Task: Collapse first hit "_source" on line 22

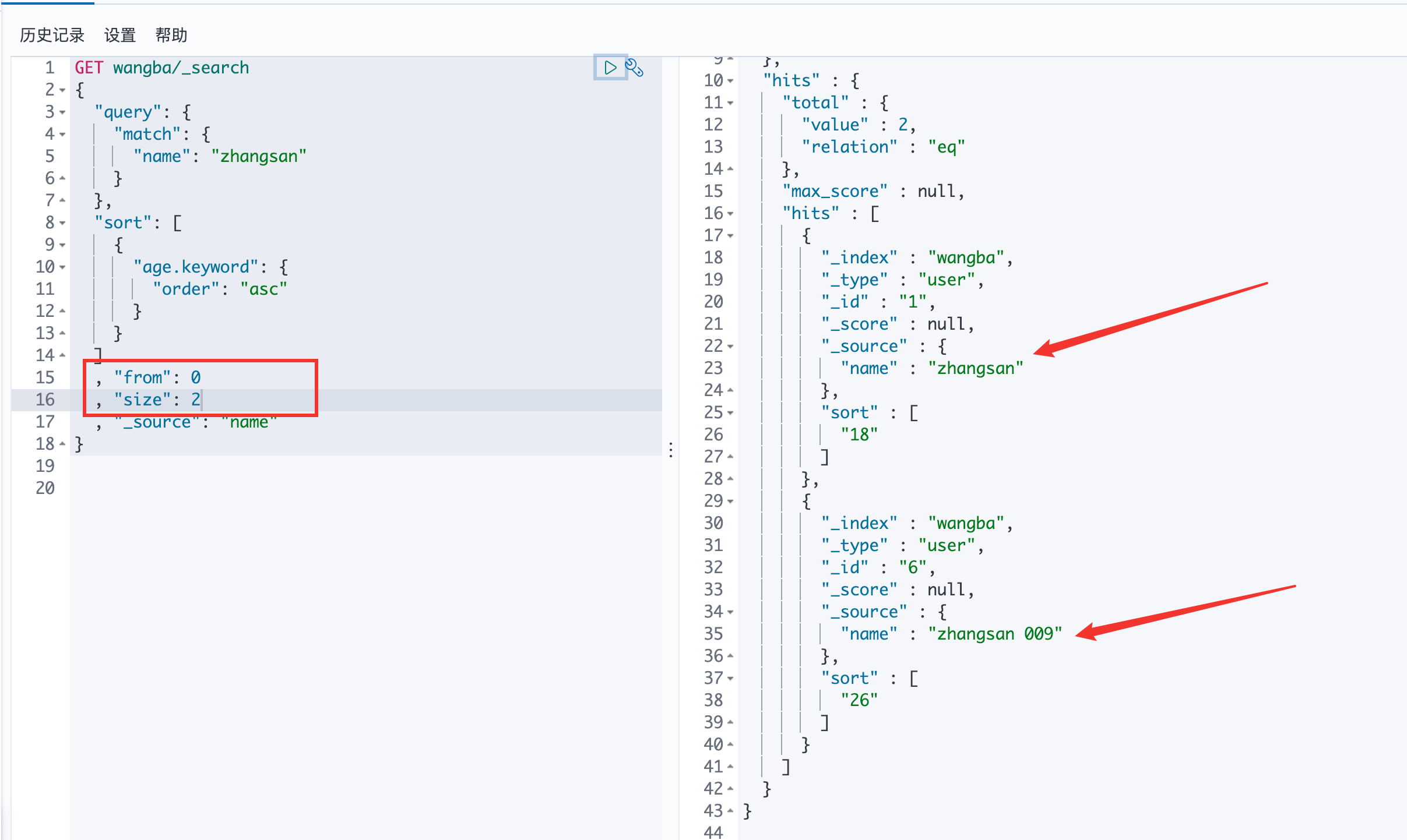Action: coord(730,346)
